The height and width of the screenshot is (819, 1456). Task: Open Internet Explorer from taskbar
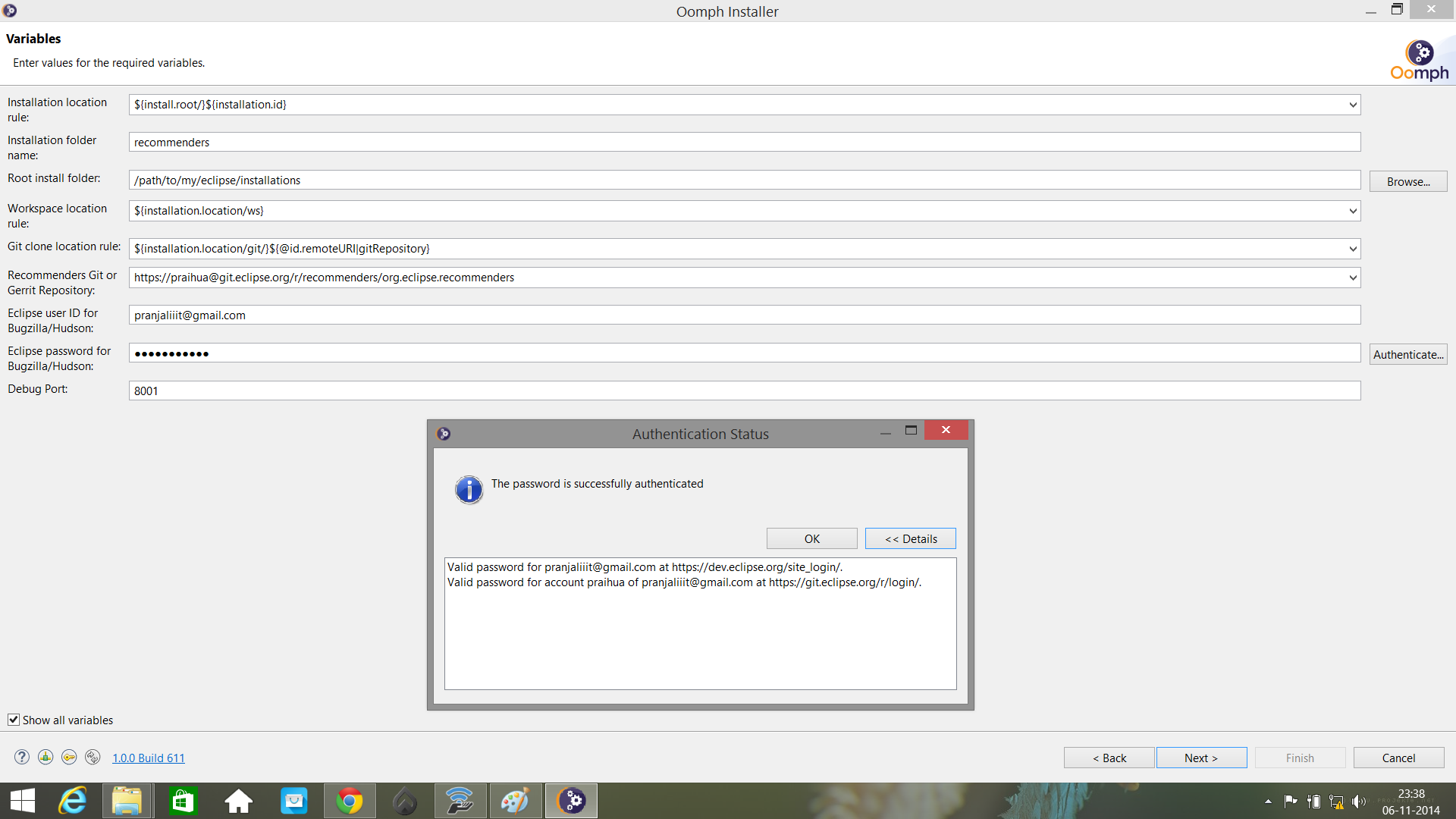74,801
